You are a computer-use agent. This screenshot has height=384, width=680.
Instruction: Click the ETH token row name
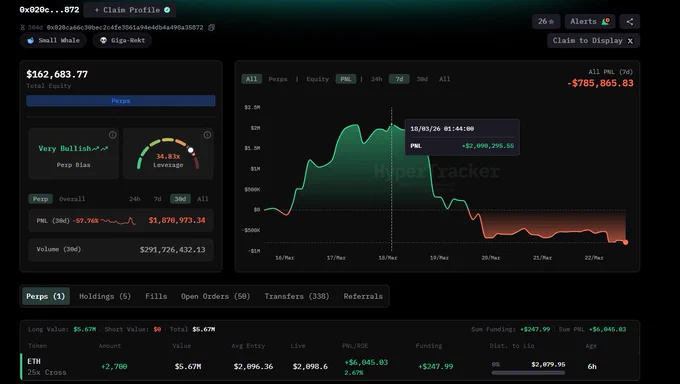[x=34, y=361]
